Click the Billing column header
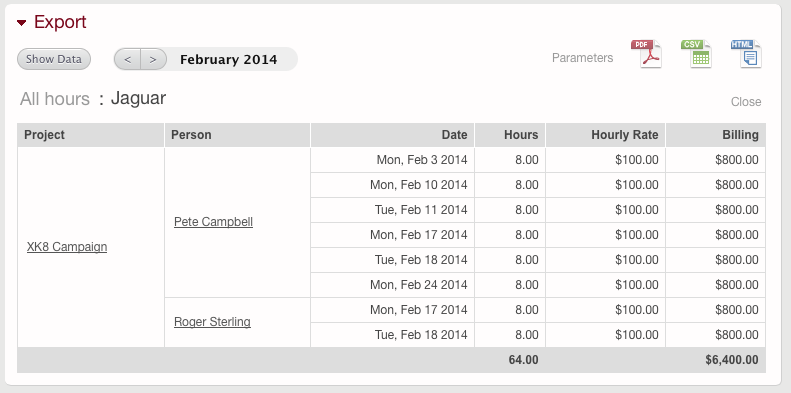This screenshot has height=393, width=791. pos(716,135)
